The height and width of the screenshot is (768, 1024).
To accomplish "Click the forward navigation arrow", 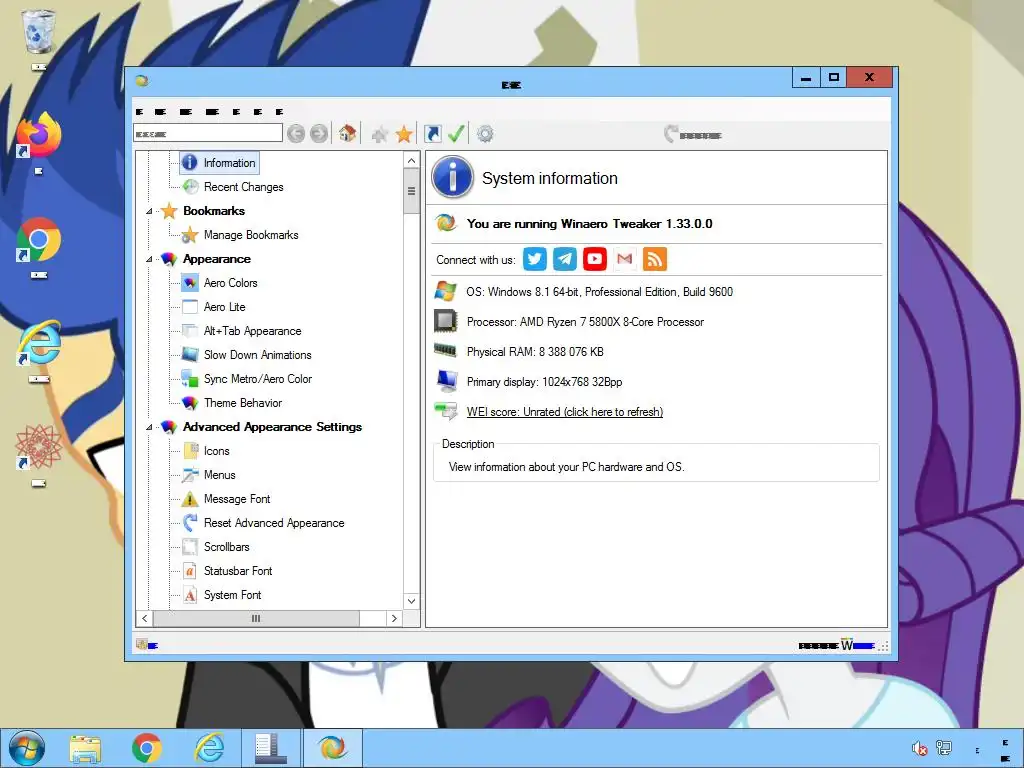I will point(319,134).
